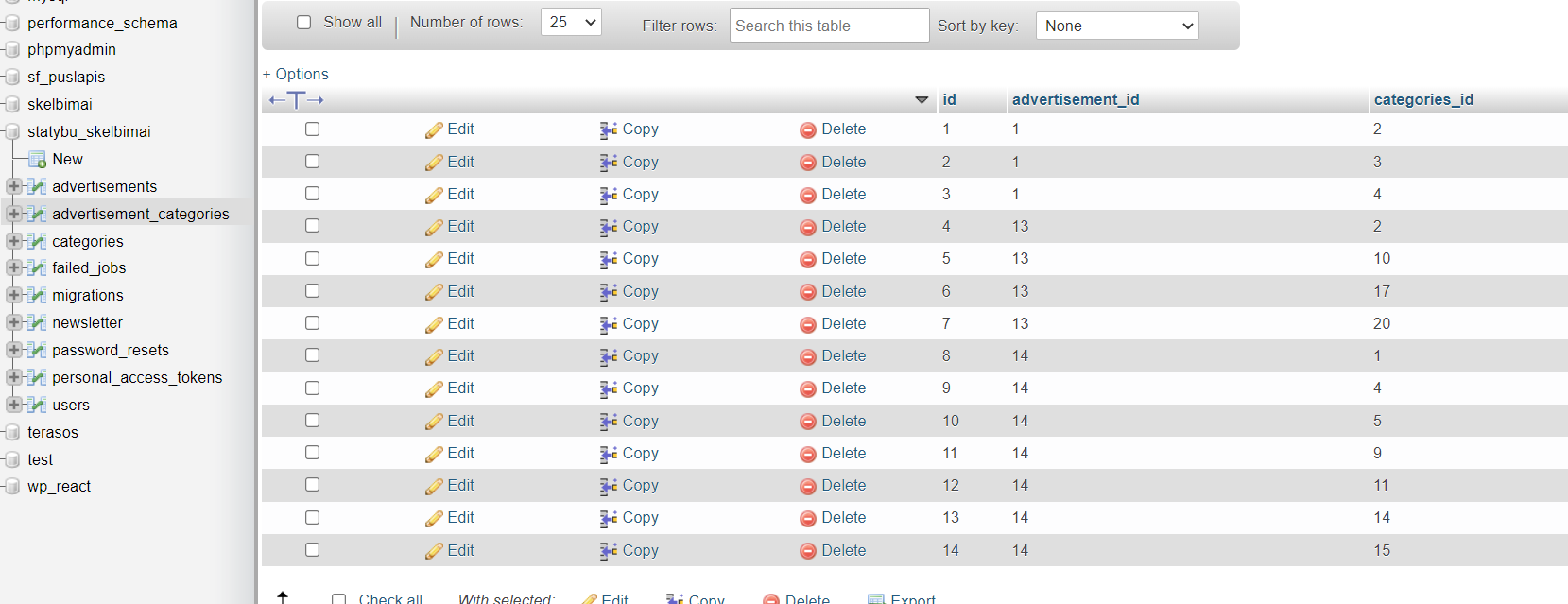Expand the personal_access_tokens tree node
Image resolution: width=1568 pixels, height=604 pixels.
tap(14, 377)
